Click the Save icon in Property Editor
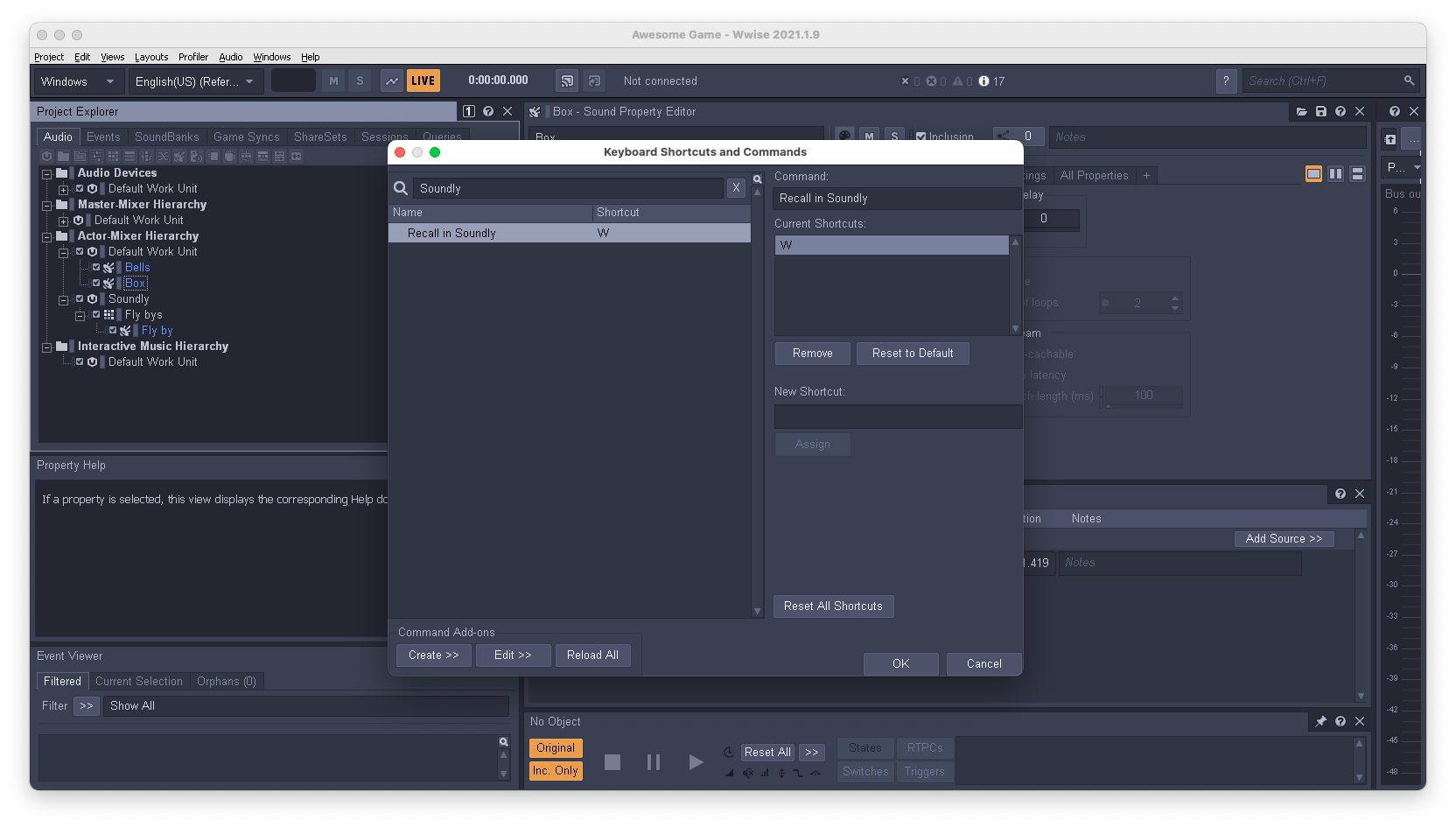The width and height of the screenshot is (1456, 827). (x=1321, y=112)
